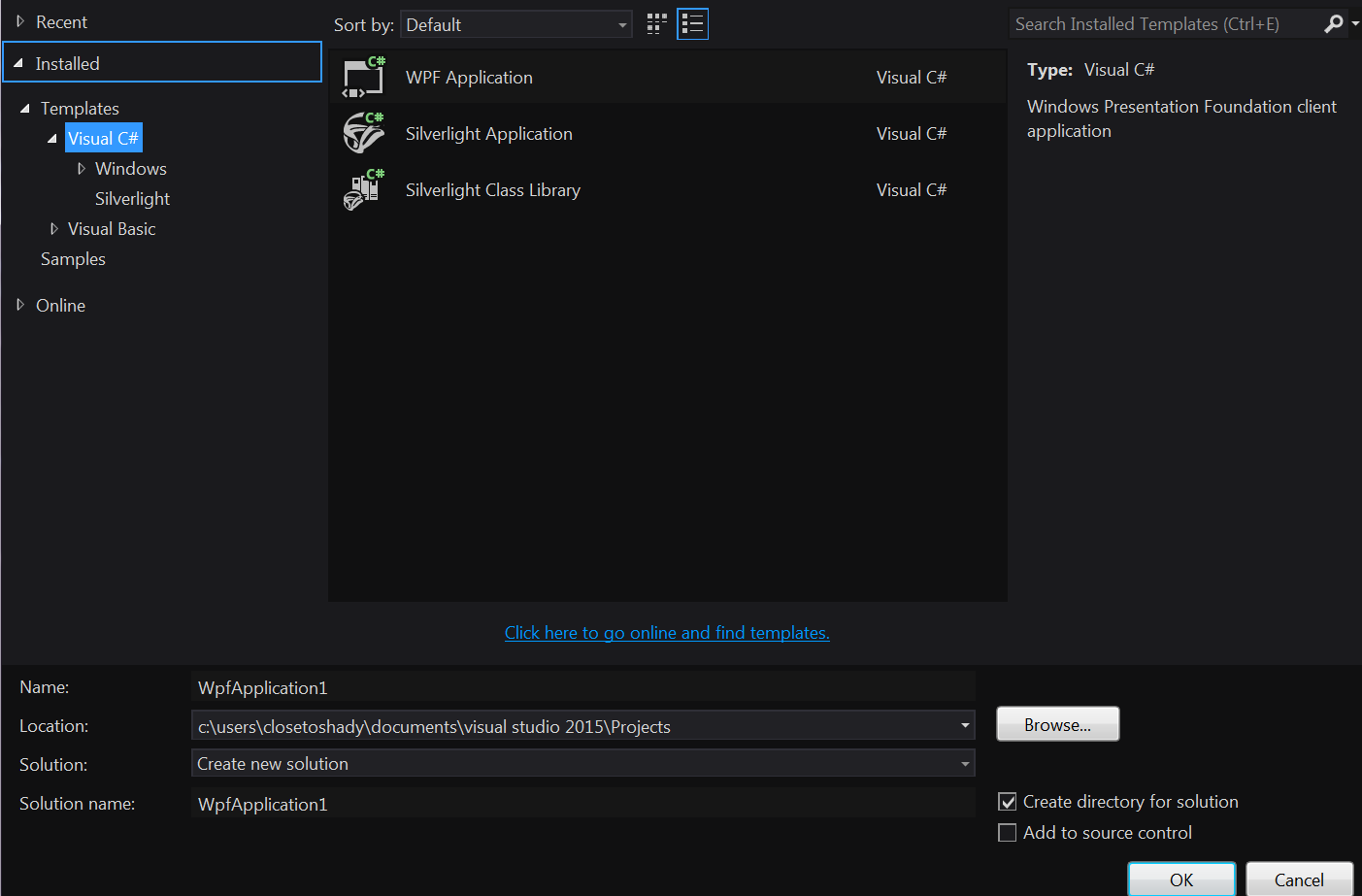Click the Silverlight Class Library template icon

coord(364,190)
